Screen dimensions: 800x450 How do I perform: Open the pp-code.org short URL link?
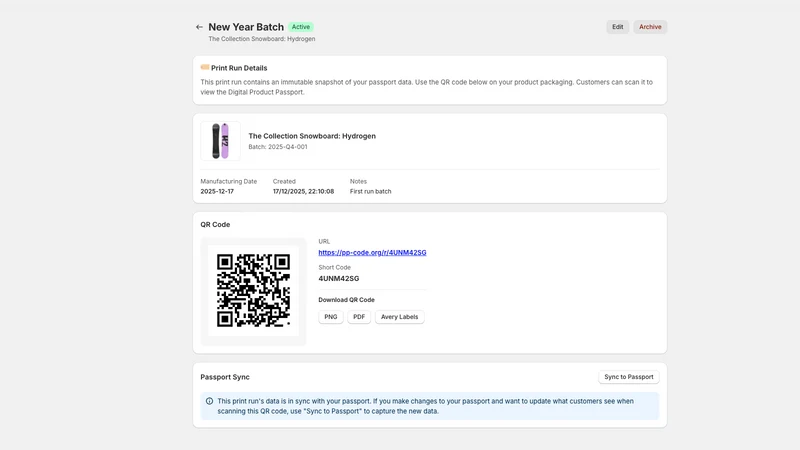coord(372,253)
